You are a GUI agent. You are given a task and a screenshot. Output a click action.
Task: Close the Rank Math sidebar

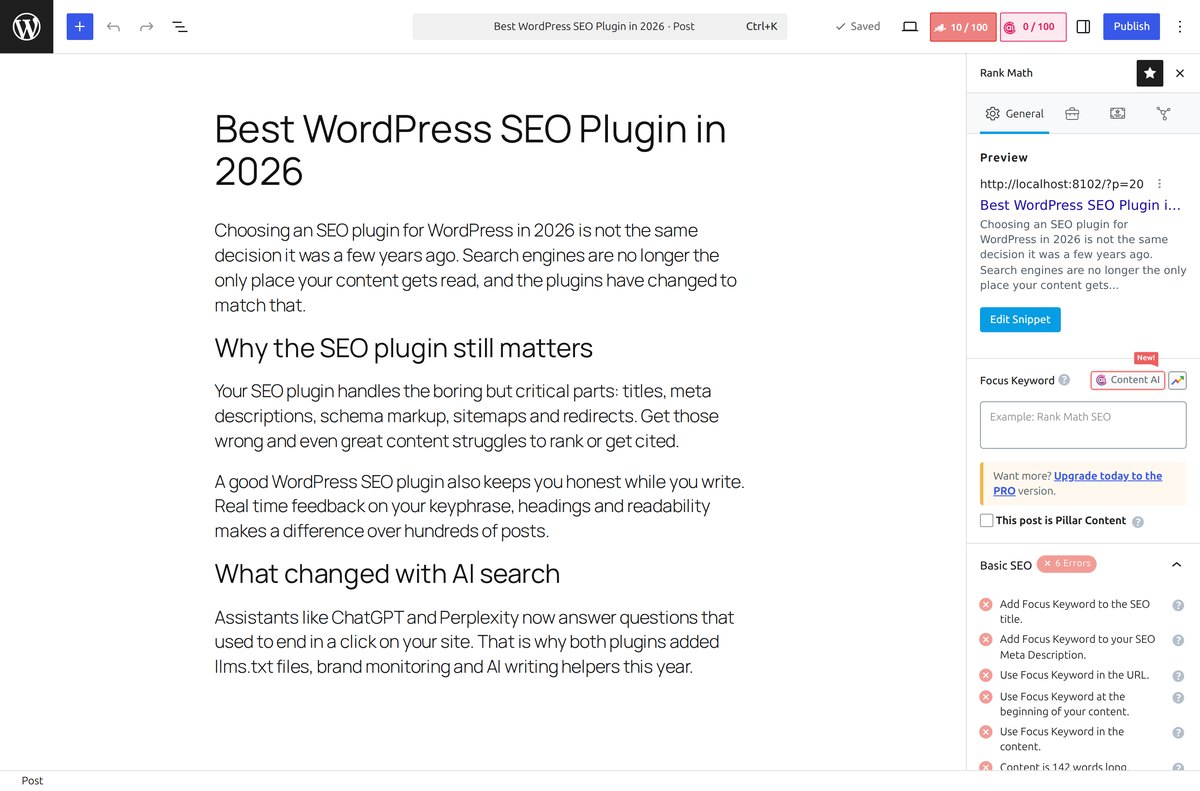click(x=1180, y=73)
